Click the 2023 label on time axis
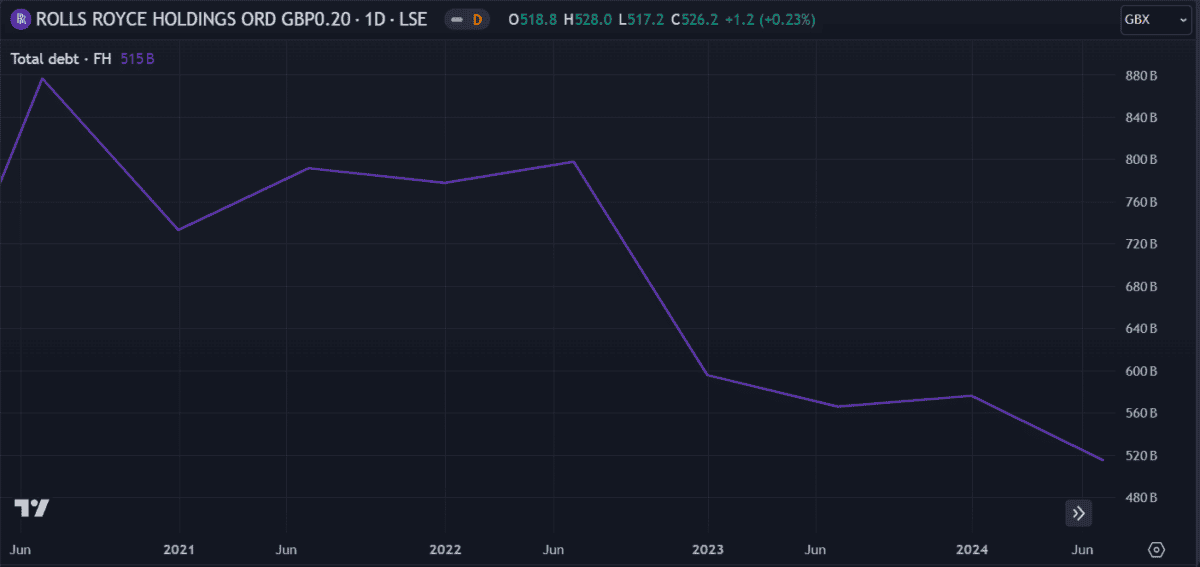1200x567 pixels. (x=708, y=550)
